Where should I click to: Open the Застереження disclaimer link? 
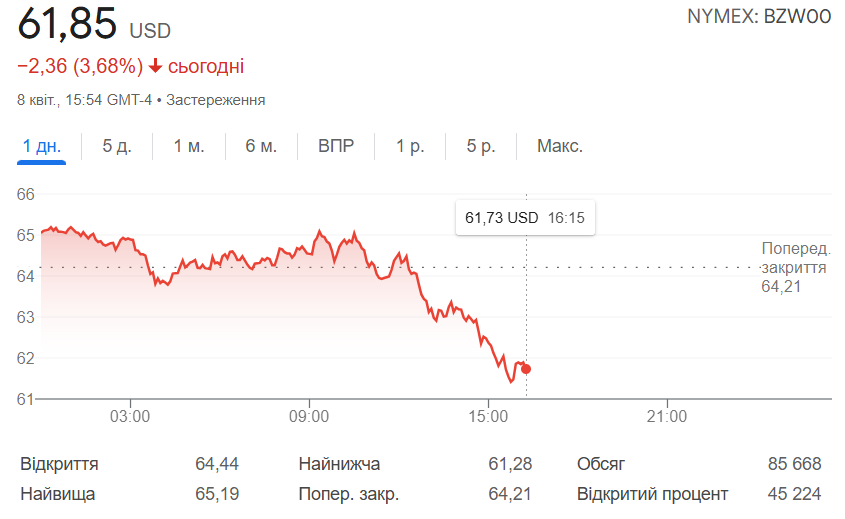(x=215, y=100)
